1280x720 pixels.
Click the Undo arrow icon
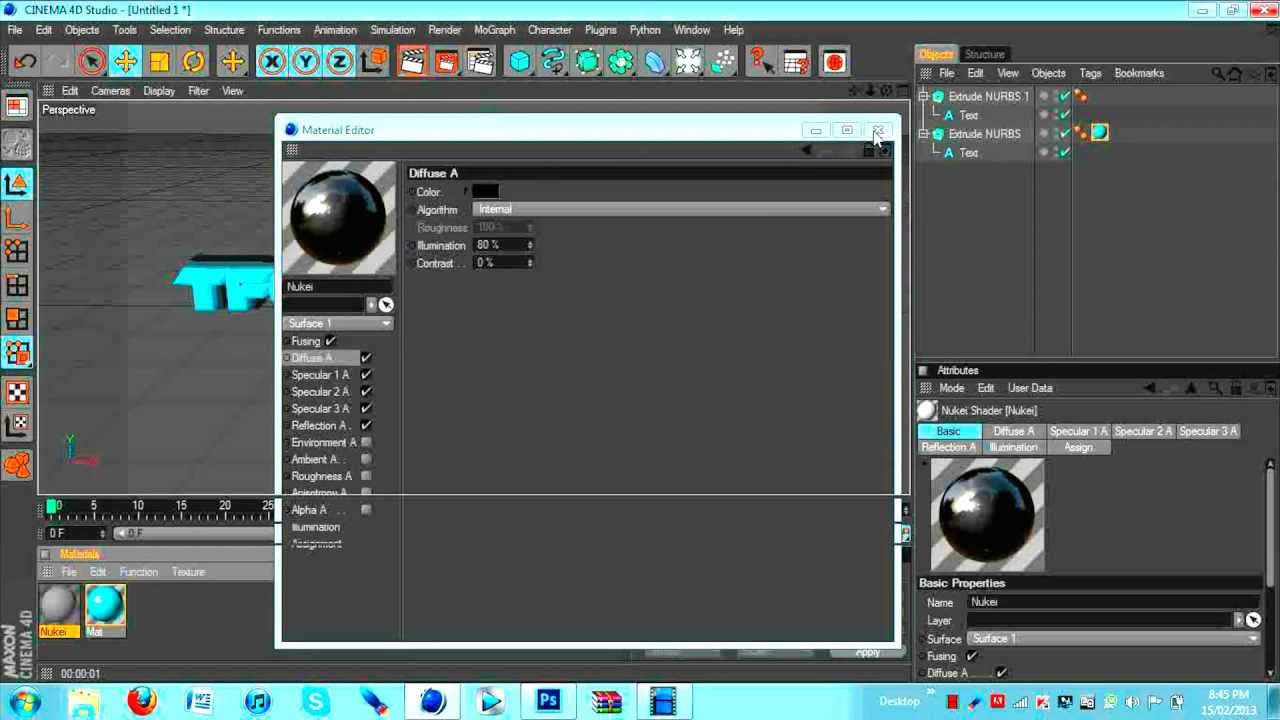pyautogui.click(x=24, y=62)
